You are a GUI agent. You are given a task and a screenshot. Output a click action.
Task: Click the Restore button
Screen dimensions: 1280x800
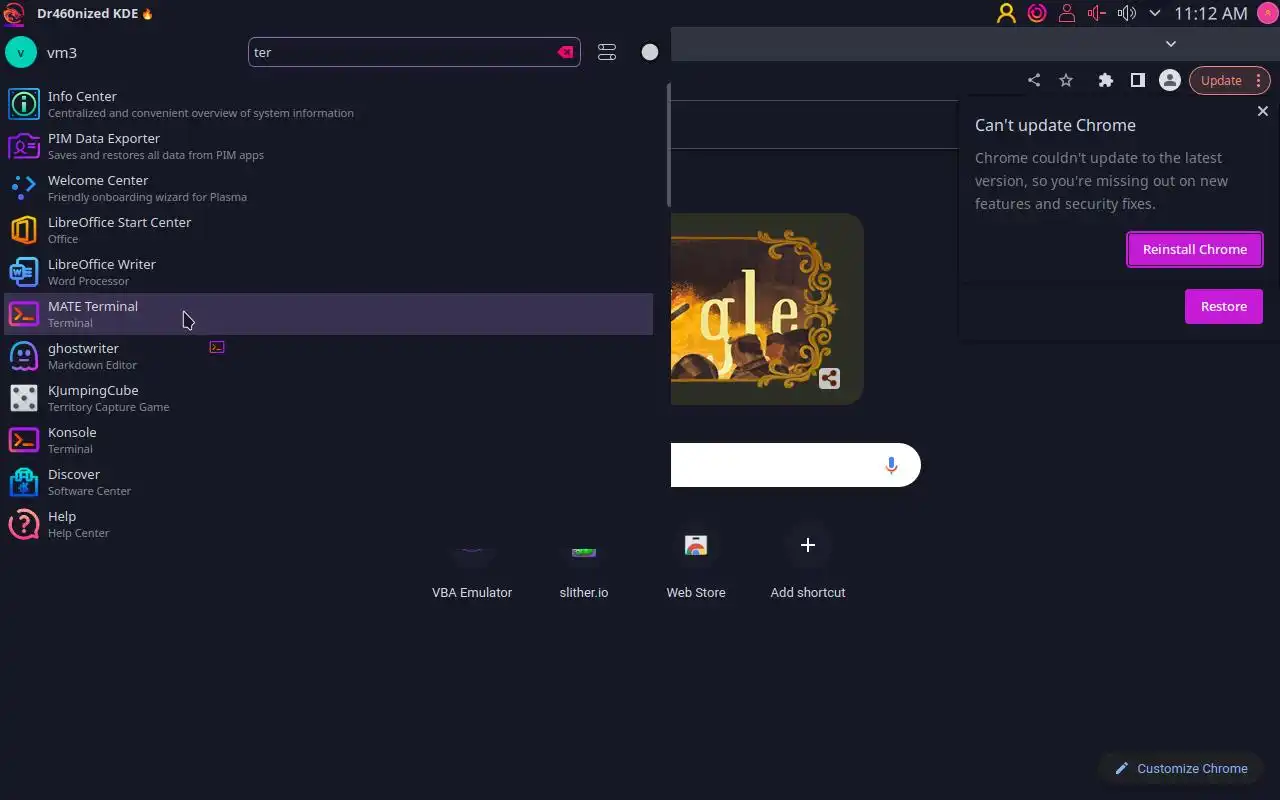(1223, 306)
